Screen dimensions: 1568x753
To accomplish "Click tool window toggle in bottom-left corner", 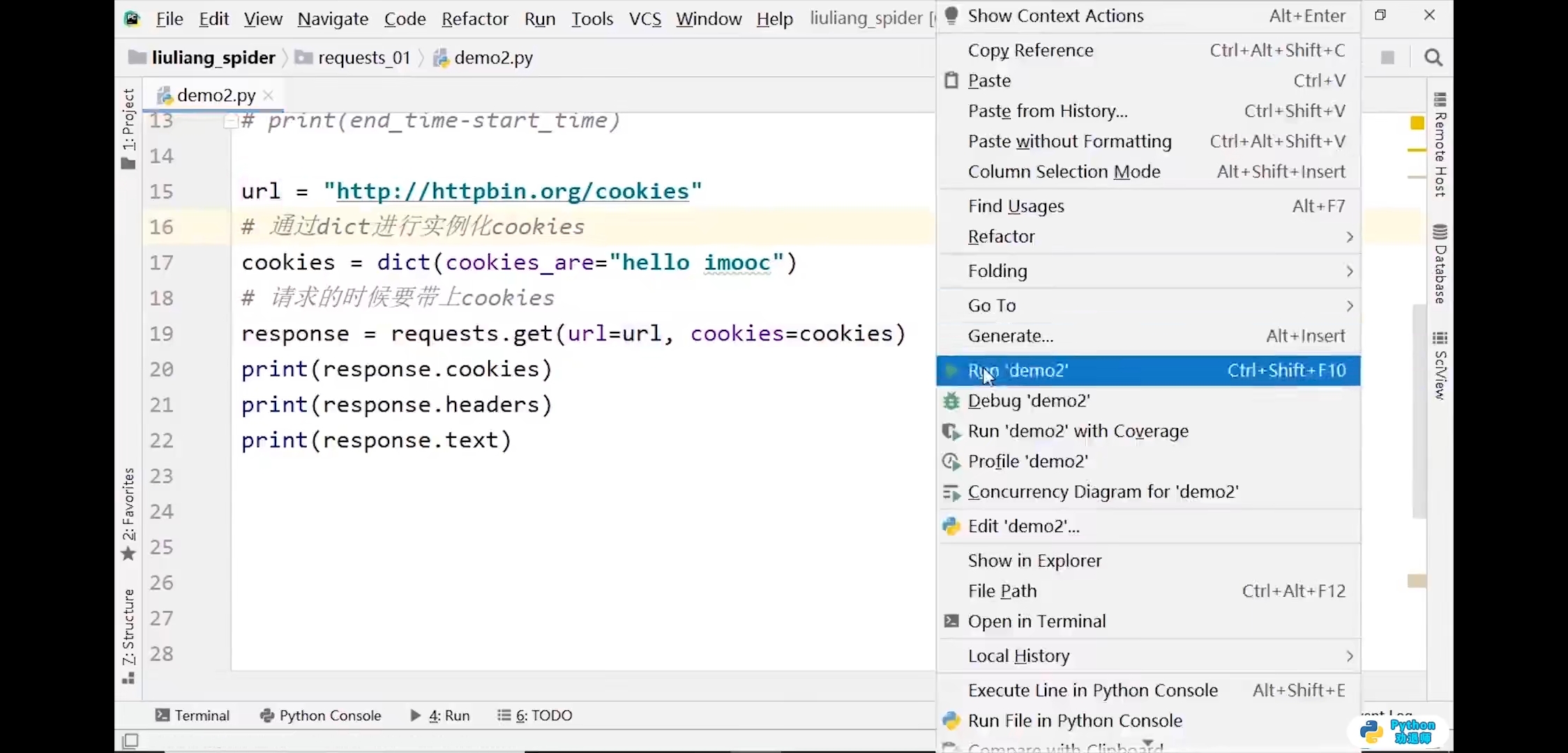I will click(x=130, y=740).
